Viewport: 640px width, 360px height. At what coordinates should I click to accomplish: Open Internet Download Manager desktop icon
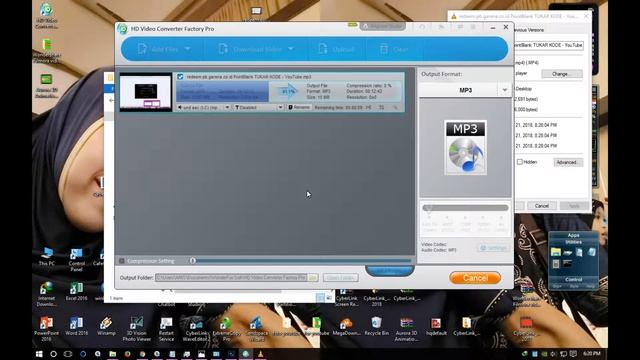47,293
